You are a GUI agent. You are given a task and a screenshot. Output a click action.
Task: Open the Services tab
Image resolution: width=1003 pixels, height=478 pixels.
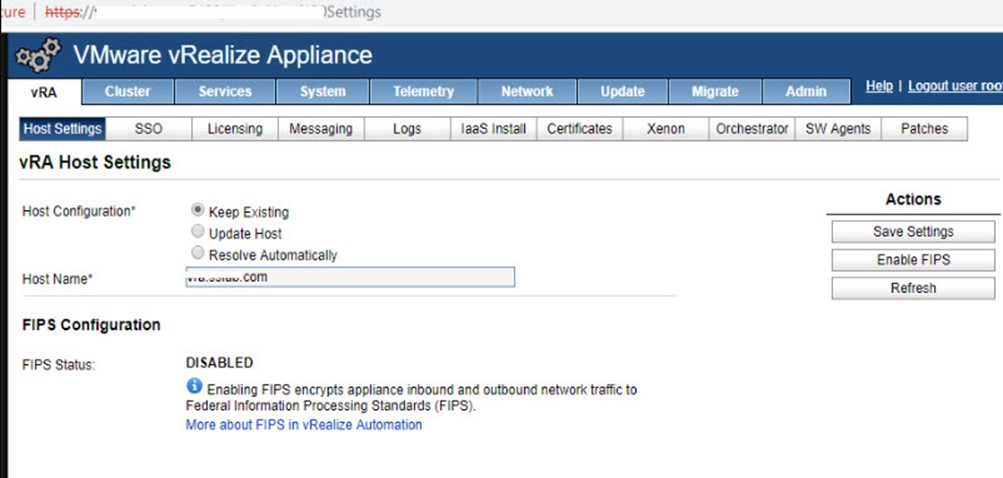225,92
